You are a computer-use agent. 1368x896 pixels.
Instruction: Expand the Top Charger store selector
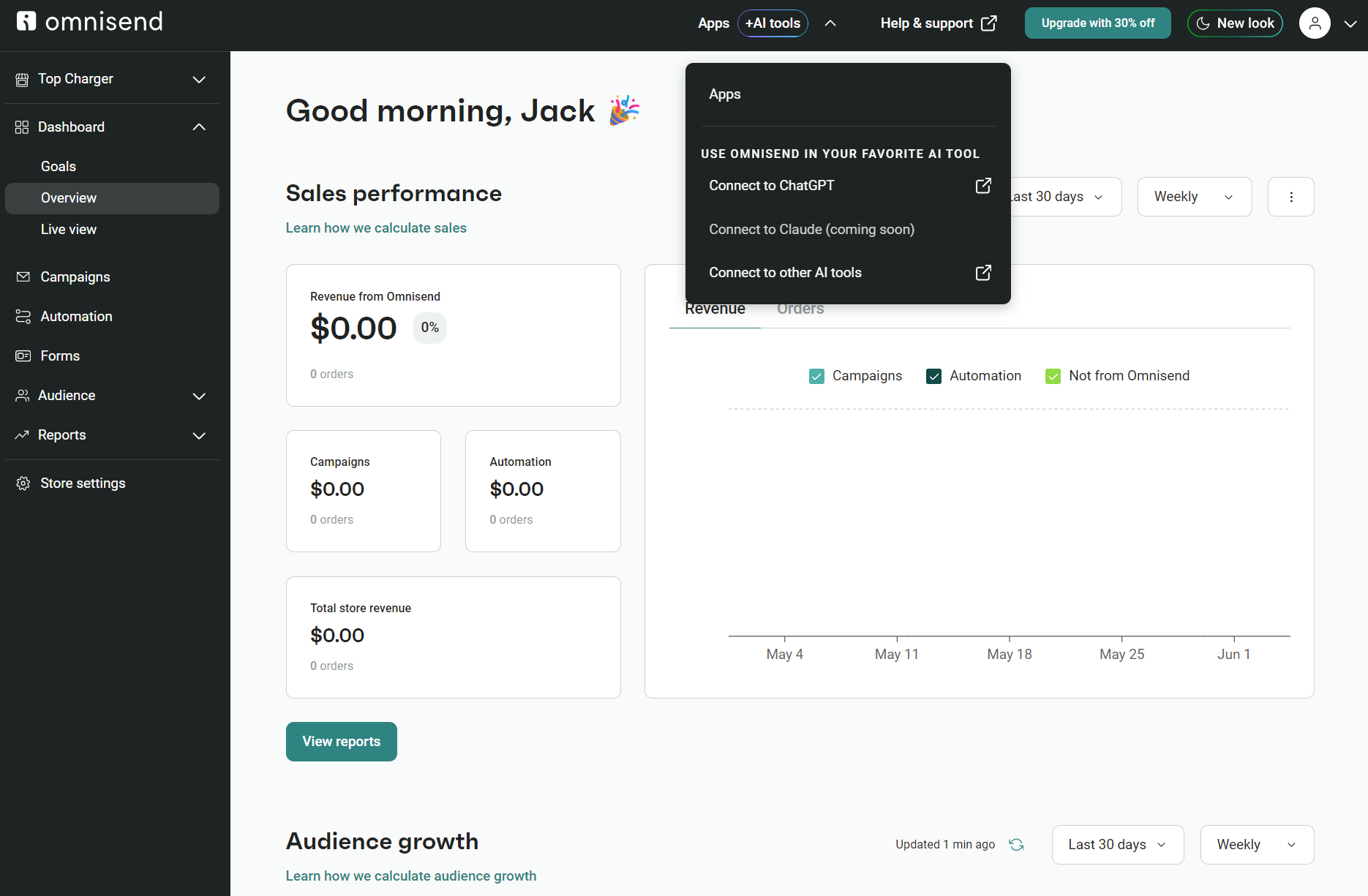coord(199,79)
